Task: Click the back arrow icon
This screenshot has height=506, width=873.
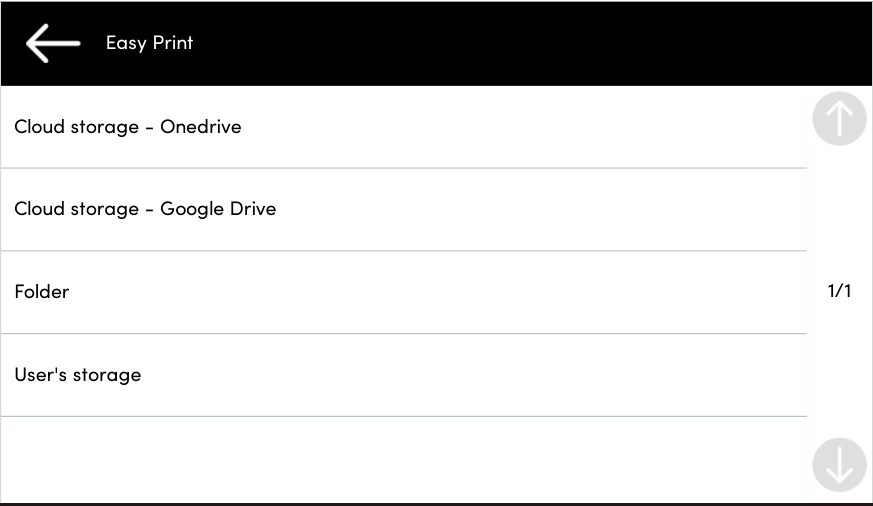Action: [x=52, y=44]
